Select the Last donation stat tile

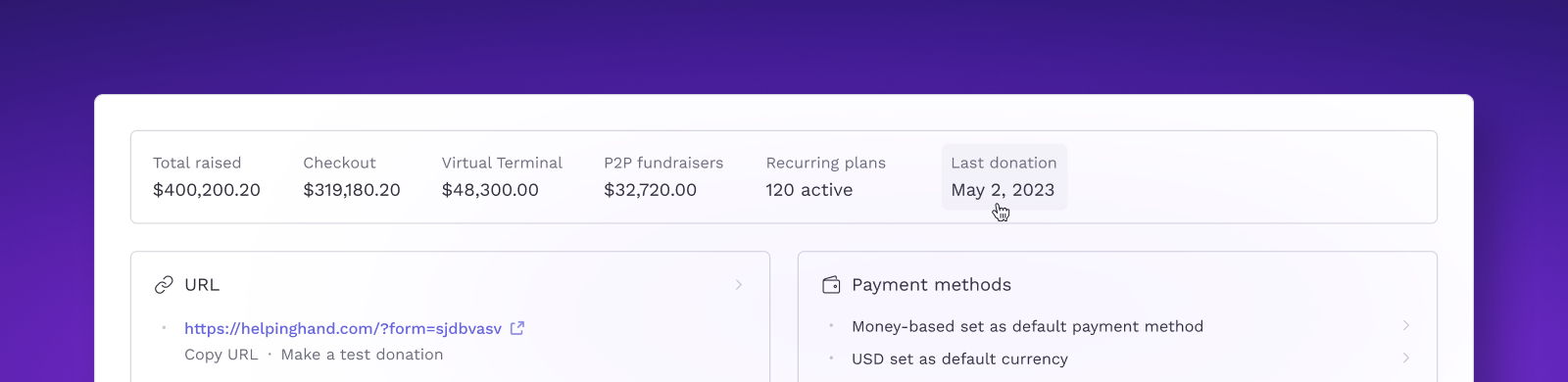tap(1004, 176)
